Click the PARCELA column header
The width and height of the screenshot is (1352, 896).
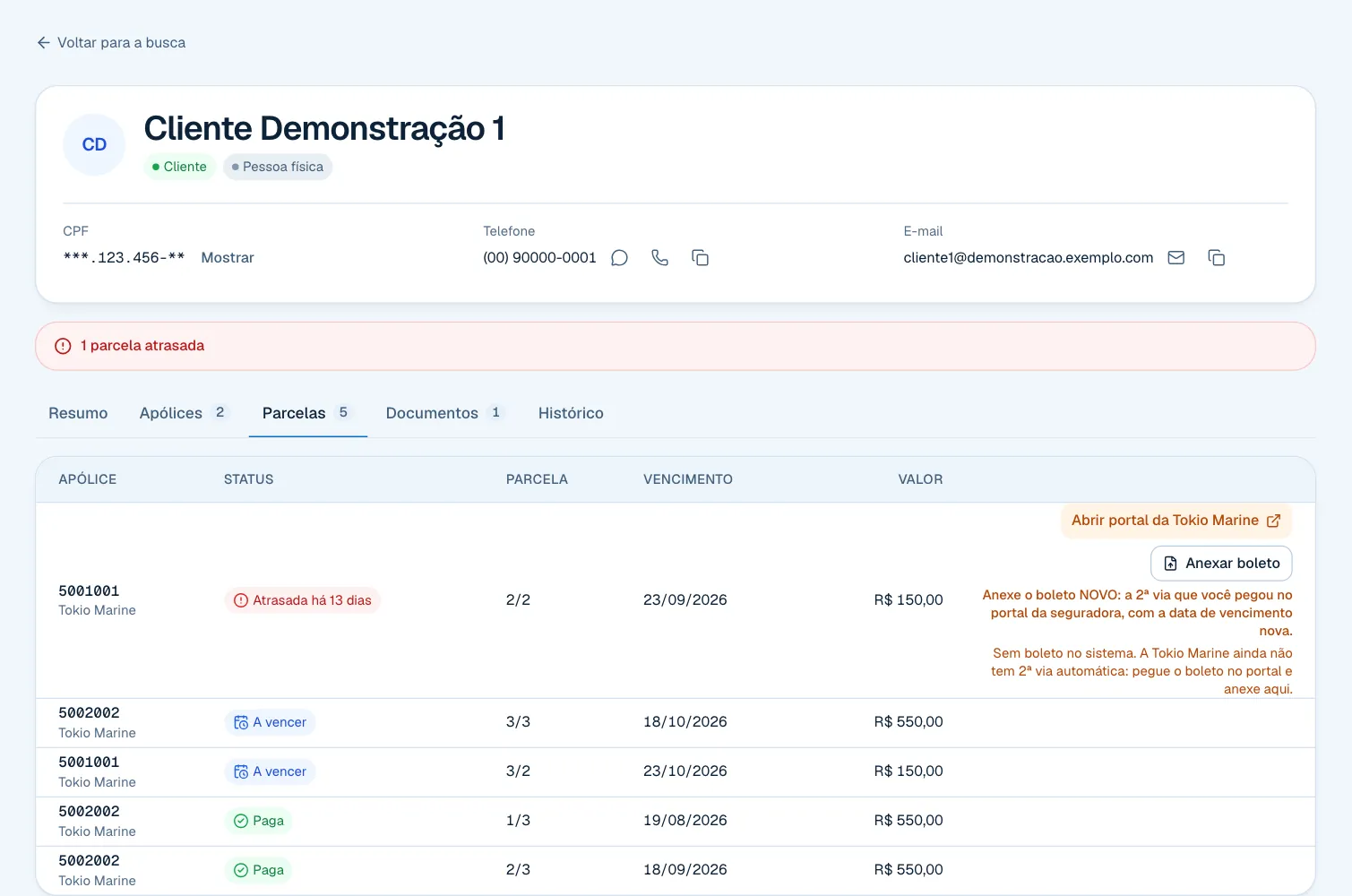click(537, 479)
